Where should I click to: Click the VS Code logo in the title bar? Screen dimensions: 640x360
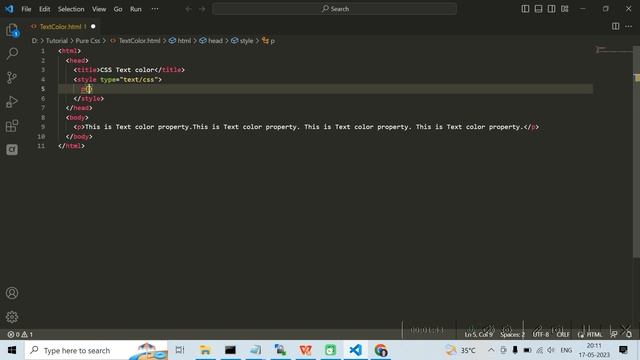point(9,9)
